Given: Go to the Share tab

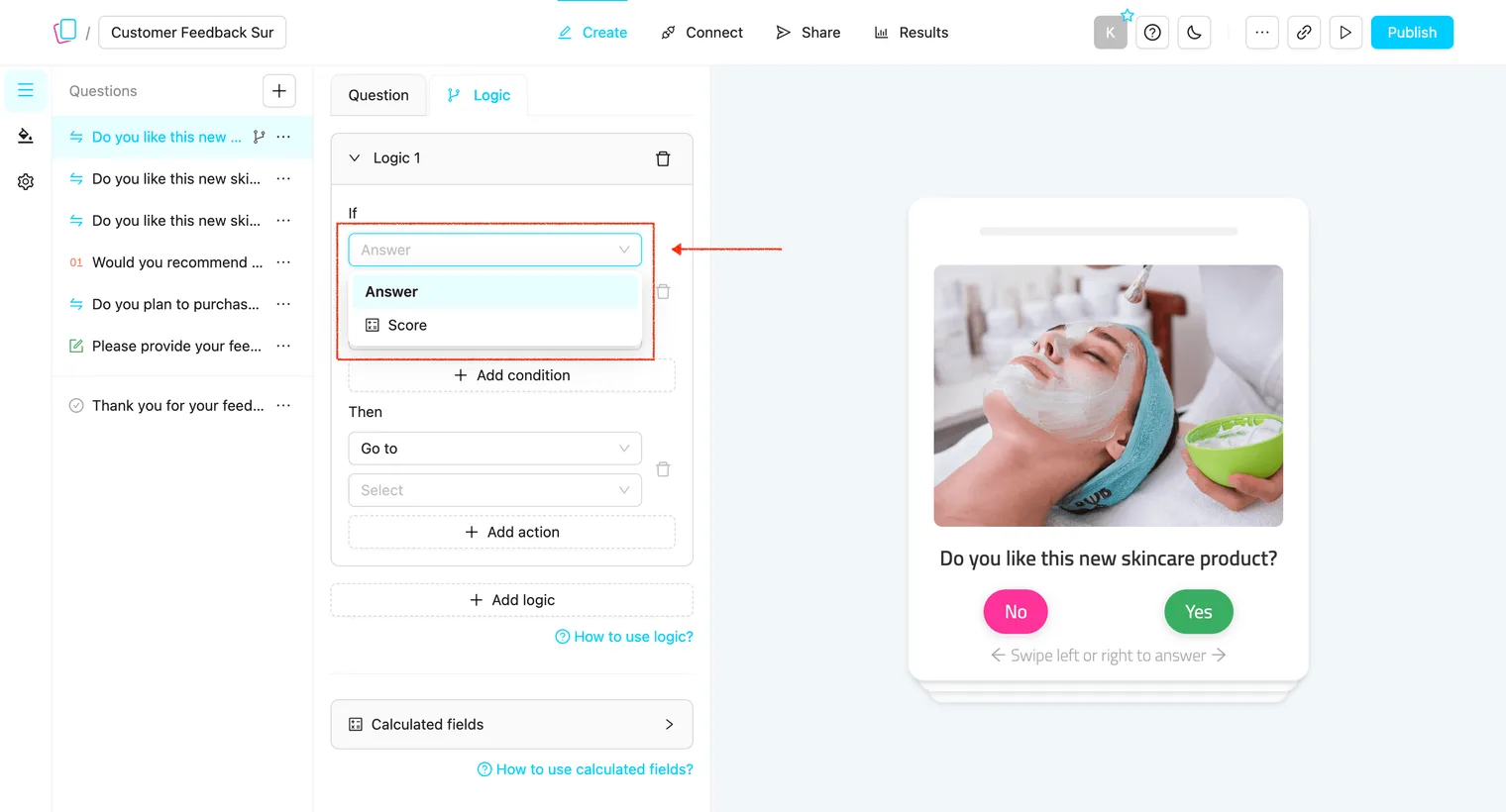Looking at the screenshot, I should coord(808,33).
